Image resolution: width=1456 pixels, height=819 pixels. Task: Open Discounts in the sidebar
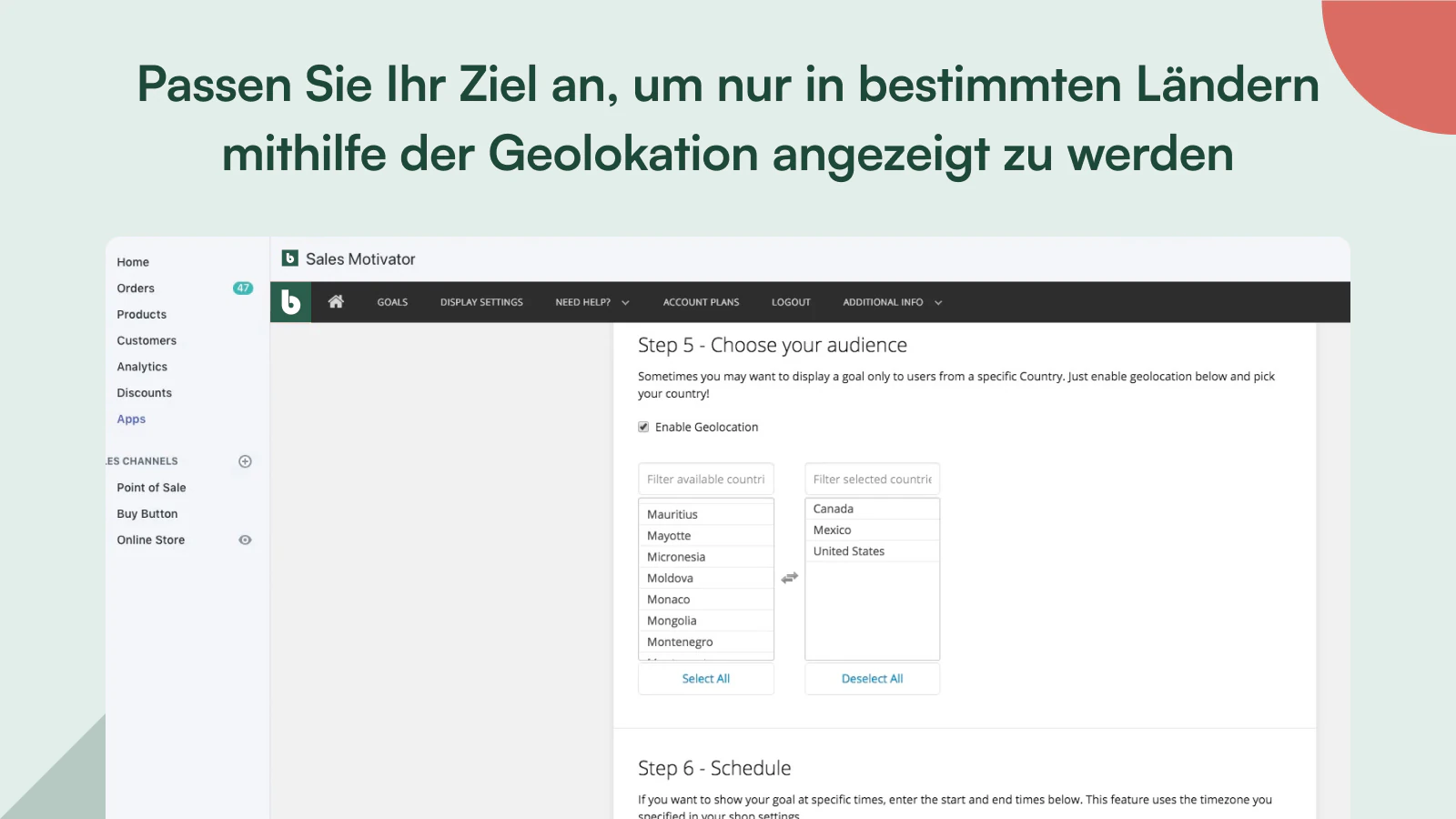[x=144, y=393]
